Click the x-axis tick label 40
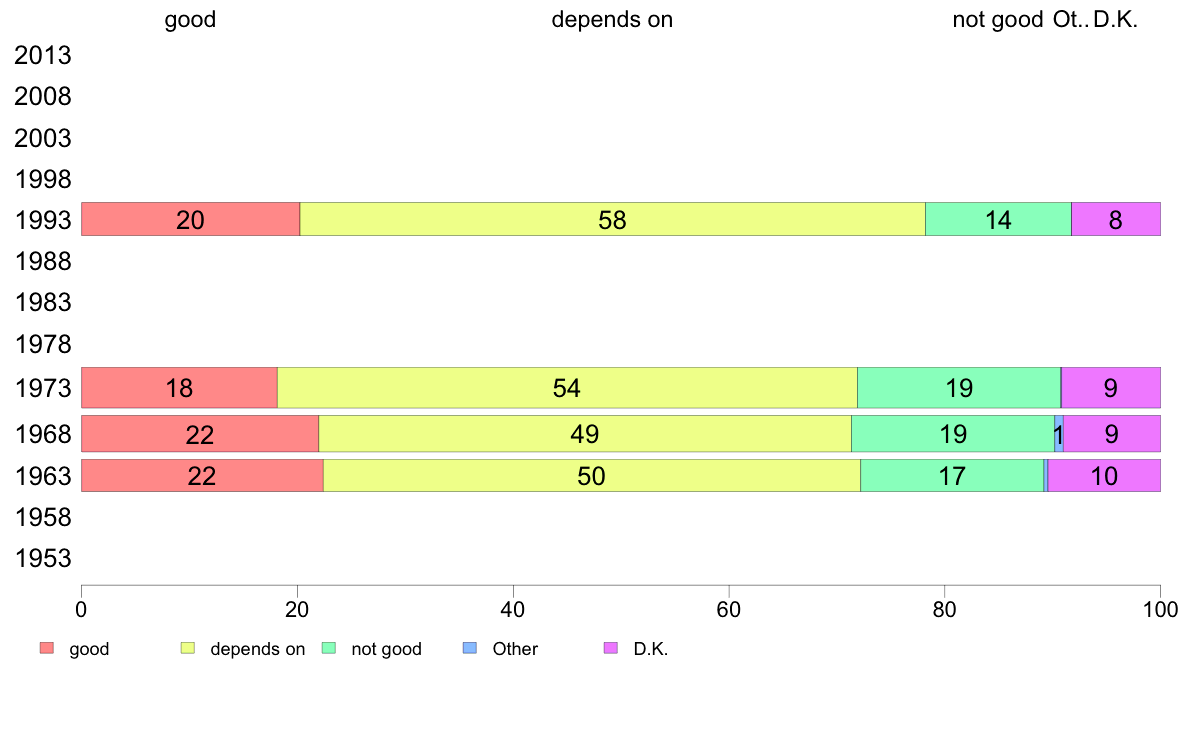This screenshot has width=1188, height=736. (513, 609)
